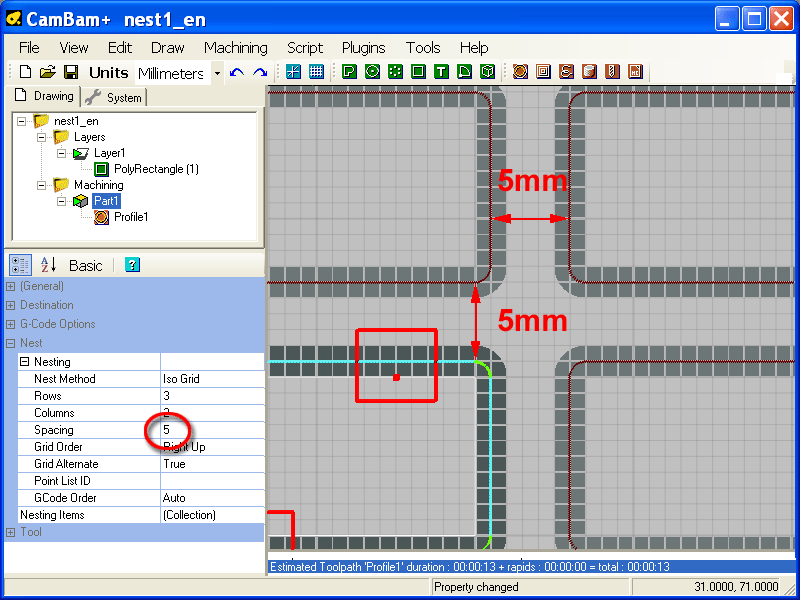Viewport: 800px width, 600px height.
Task: Toggle the snap to grid toolbar button
Action: 293,72
